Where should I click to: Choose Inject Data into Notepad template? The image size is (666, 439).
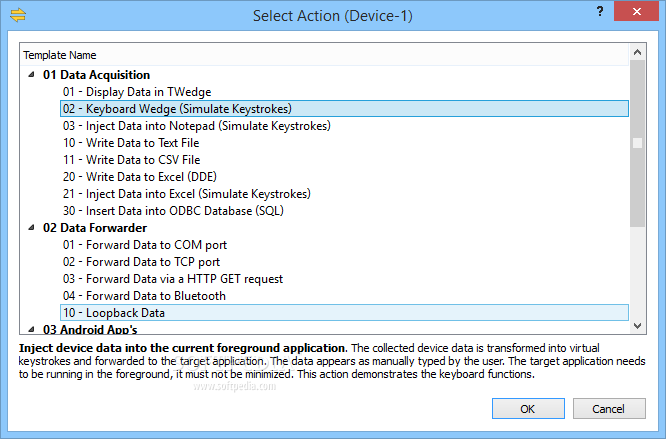(x=196, y=126)
